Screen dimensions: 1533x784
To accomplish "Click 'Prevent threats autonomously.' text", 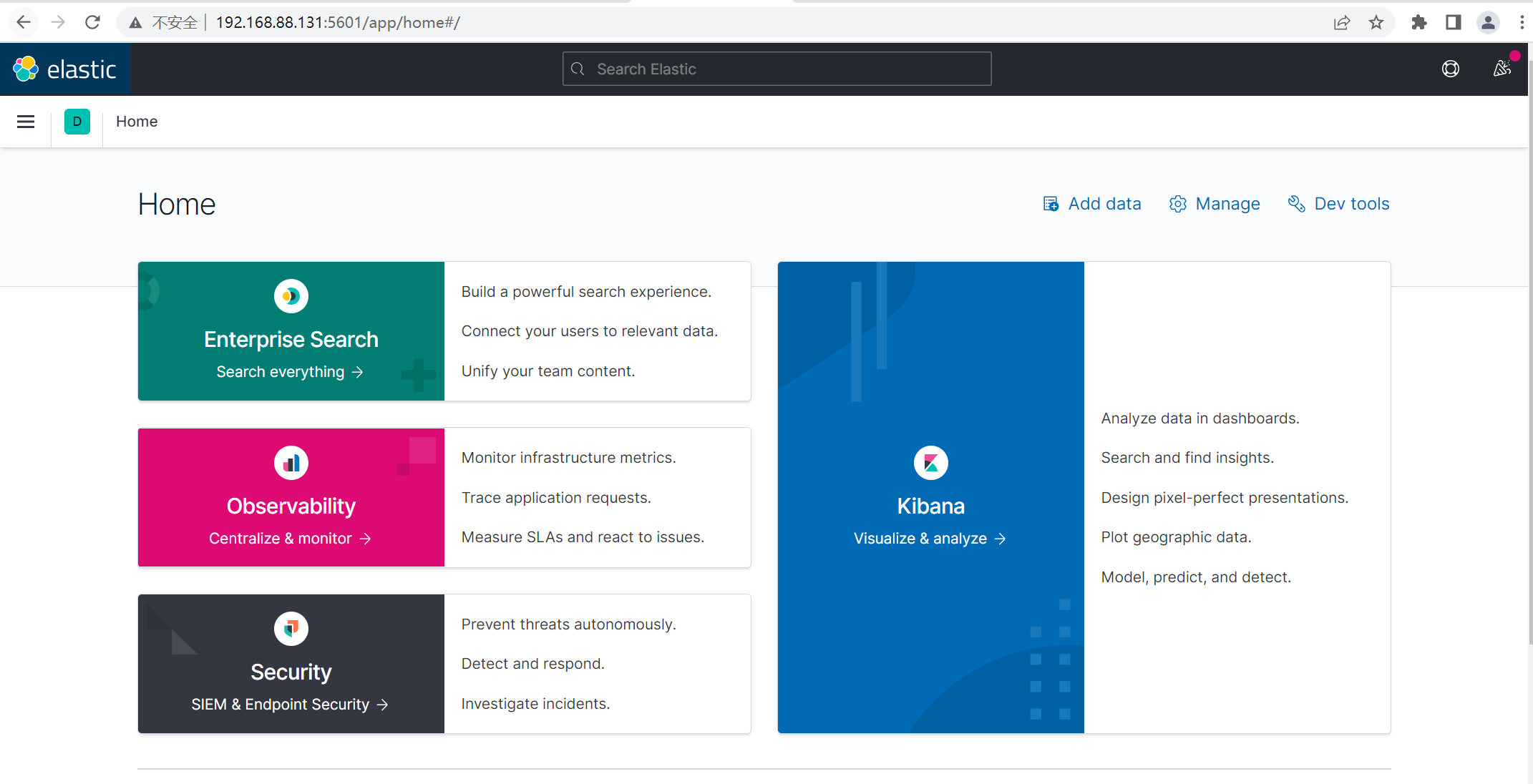I will [x=569, y=624].
